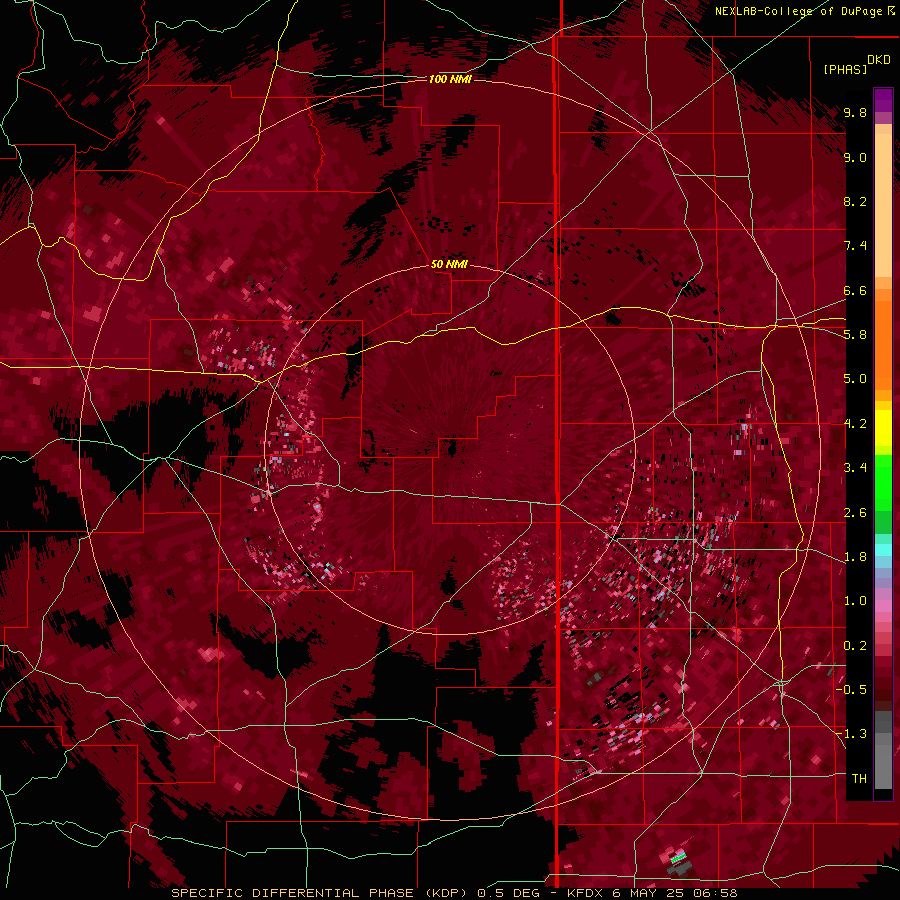Click the cyan segment of the color bar
Image resolution: width=900 pixels, height=900 pixels.
883,549
